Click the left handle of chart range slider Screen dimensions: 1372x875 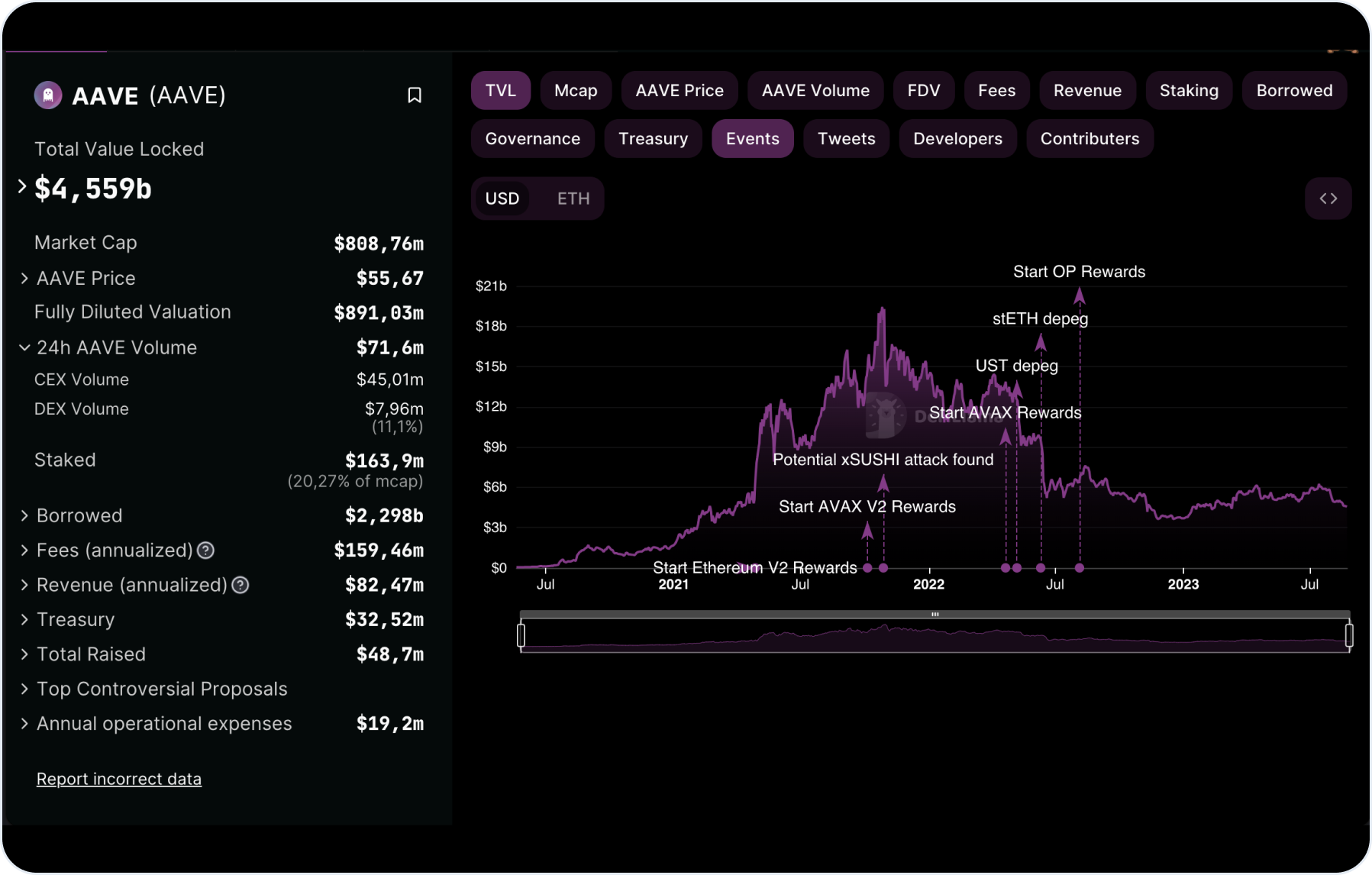pyautogui.click(x=521, y=635)
